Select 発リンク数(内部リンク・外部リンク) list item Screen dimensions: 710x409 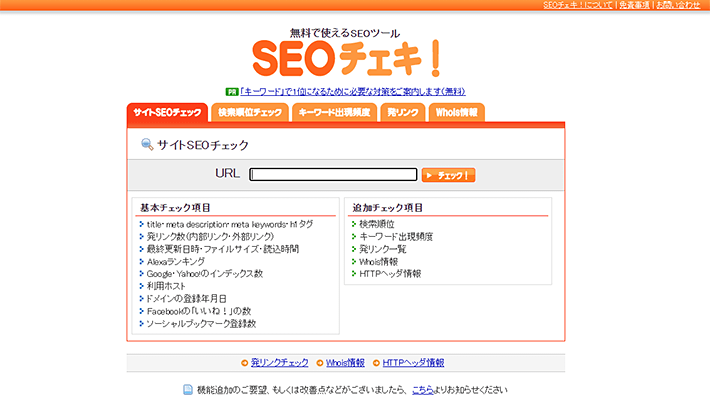(210, 236)
